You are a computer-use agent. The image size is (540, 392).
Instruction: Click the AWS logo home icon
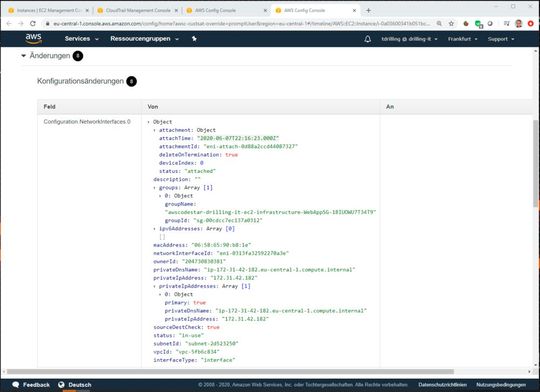[33, 39]
